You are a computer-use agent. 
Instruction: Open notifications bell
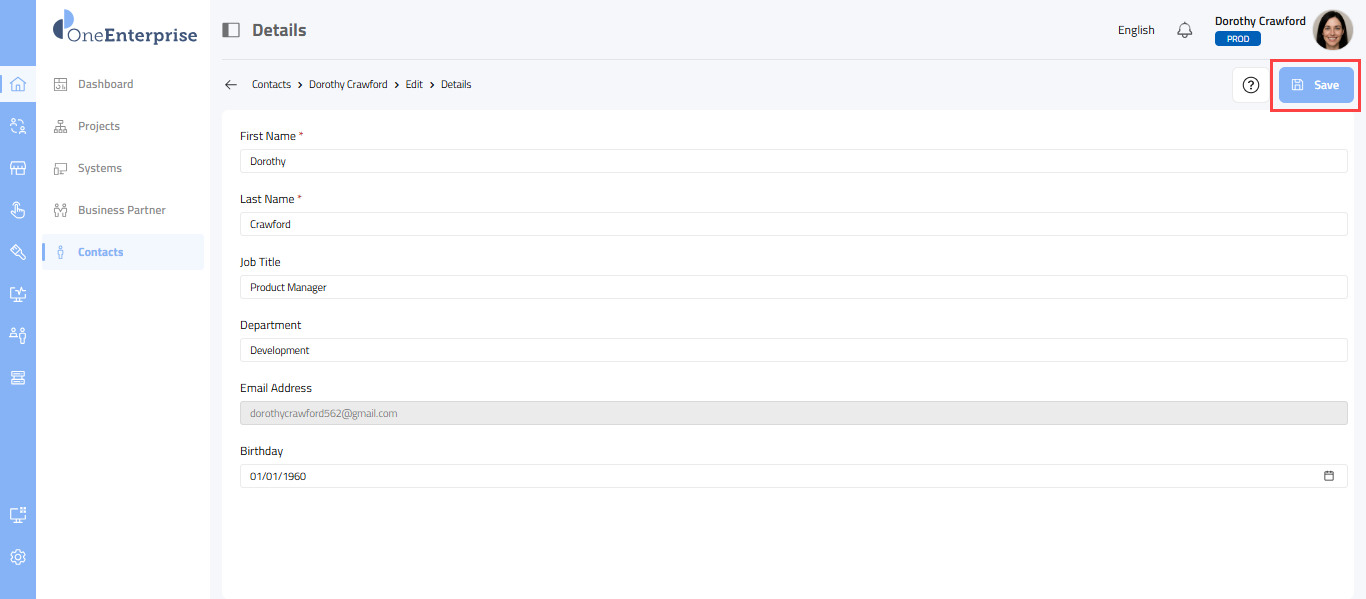coord(1185,30)
